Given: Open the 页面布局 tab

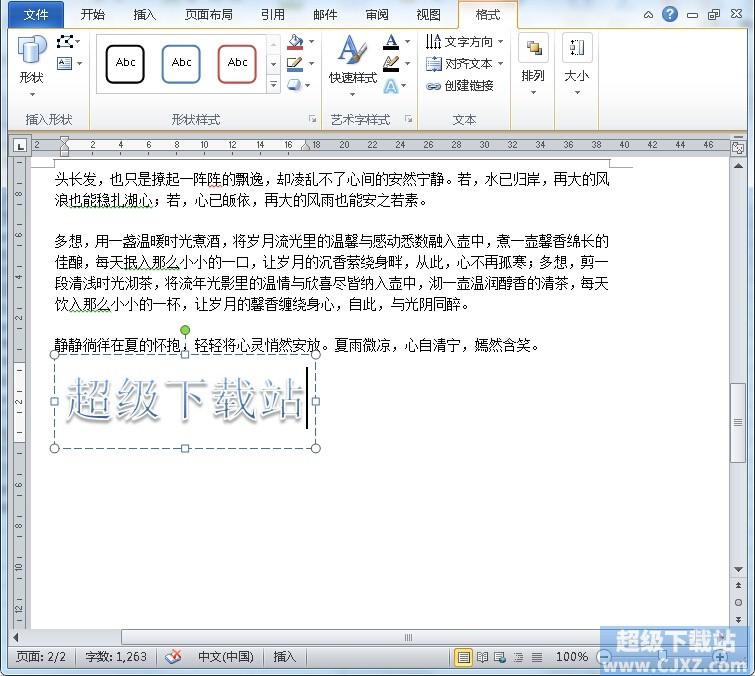Looking at the screenshot, I should [209, 14].
